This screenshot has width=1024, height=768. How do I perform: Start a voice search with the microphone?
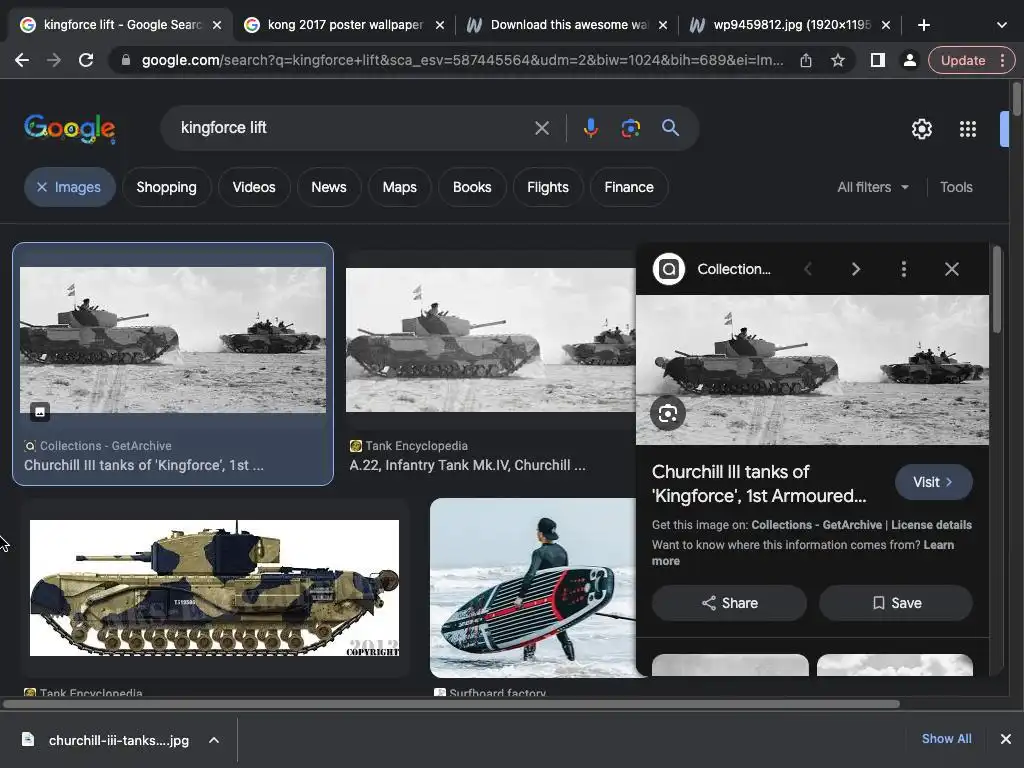[x=590, y=128]
